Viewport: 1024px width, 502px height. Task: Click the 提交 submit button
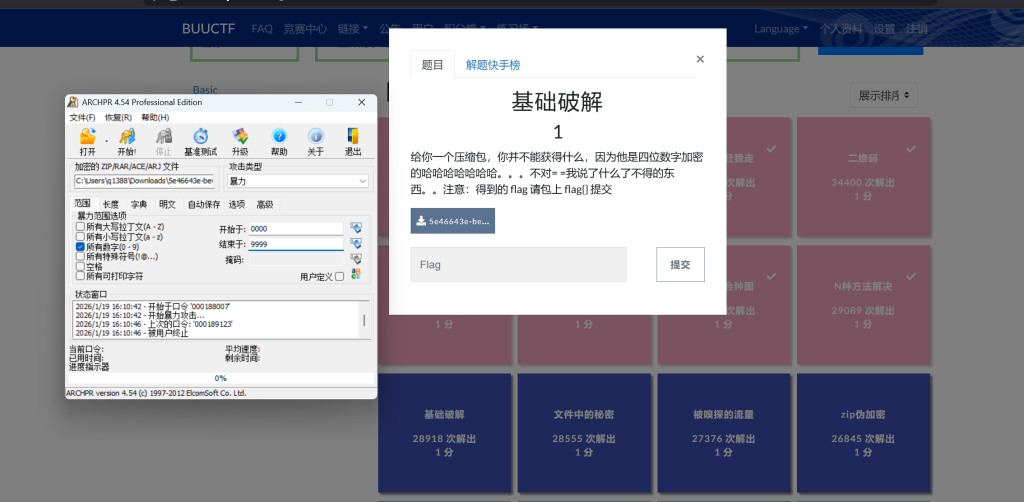click(x=680, y=264)
